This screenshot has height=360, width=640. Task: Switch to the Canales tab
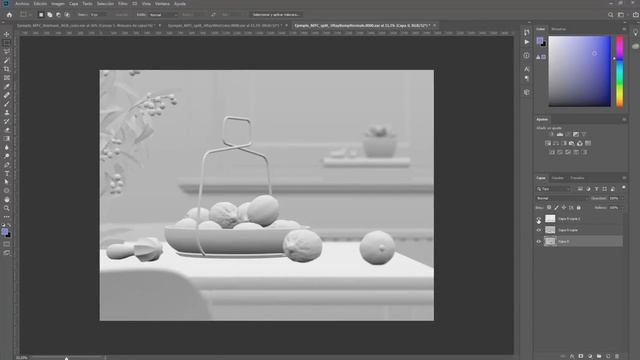pos(558,178)
